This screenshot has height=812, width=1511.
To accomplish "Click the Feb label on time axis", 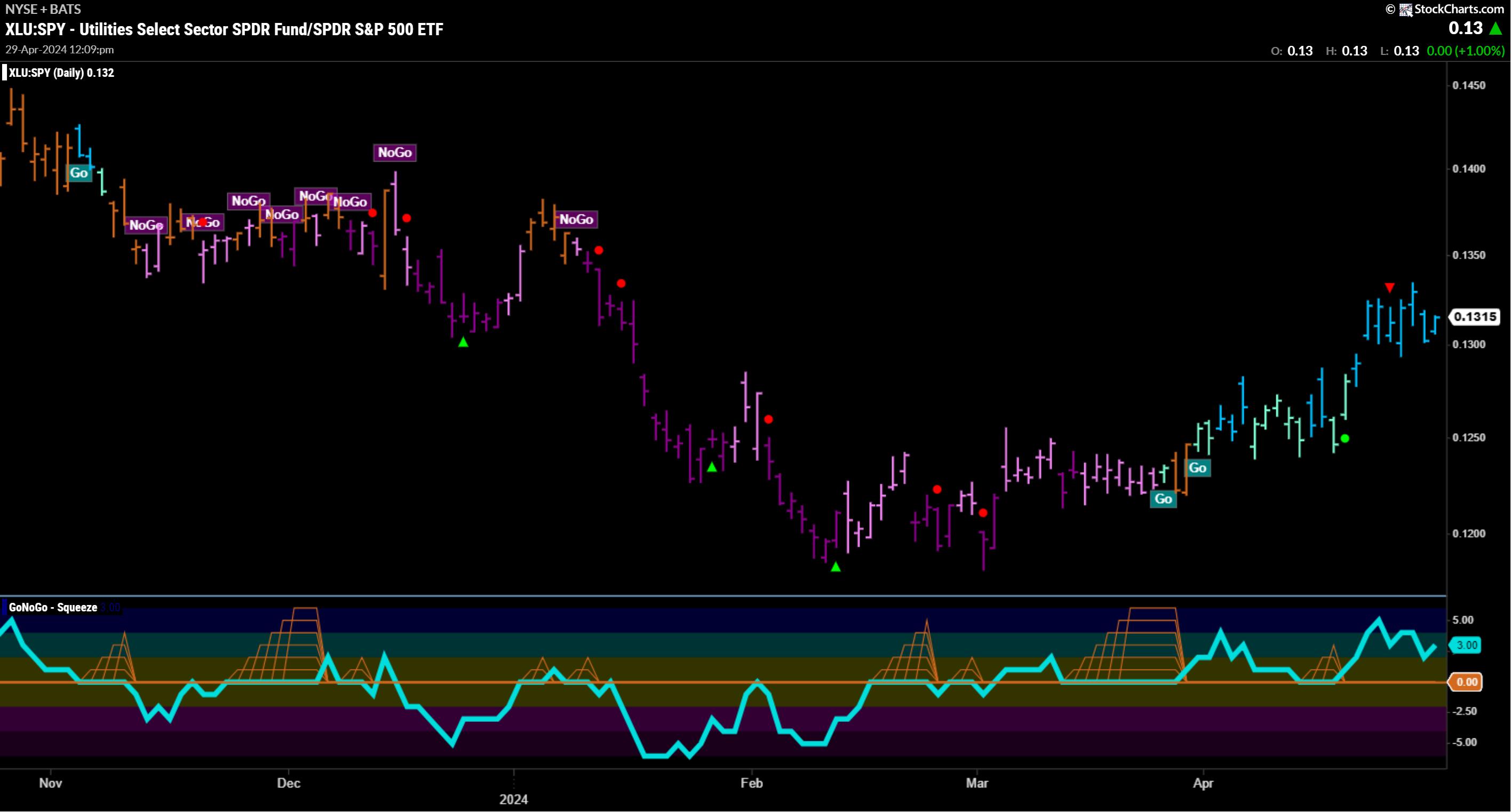I will (x=751, y=783).
